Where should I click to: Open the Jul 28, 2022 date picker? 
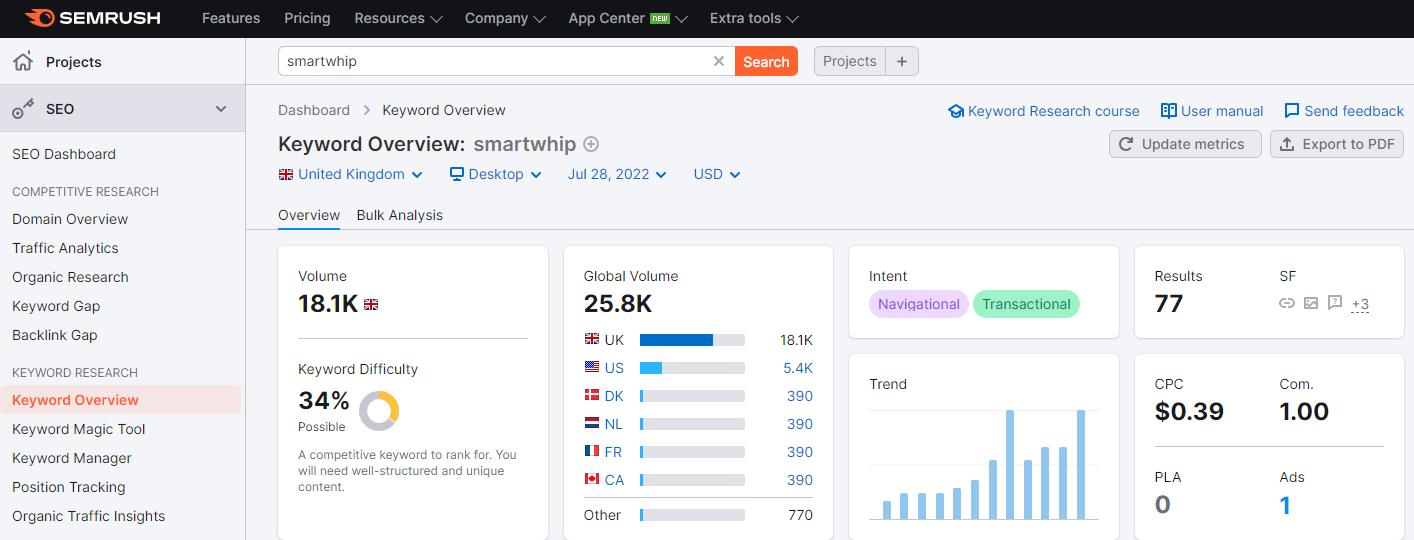pyautogui.click(x=617, y=174)
